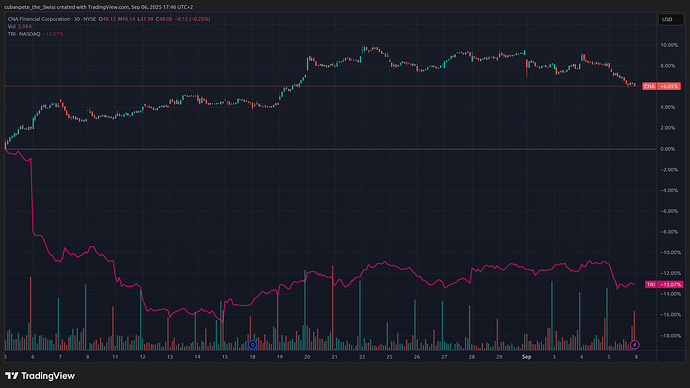Click the open value O48.12

click(x=107, y=19)
